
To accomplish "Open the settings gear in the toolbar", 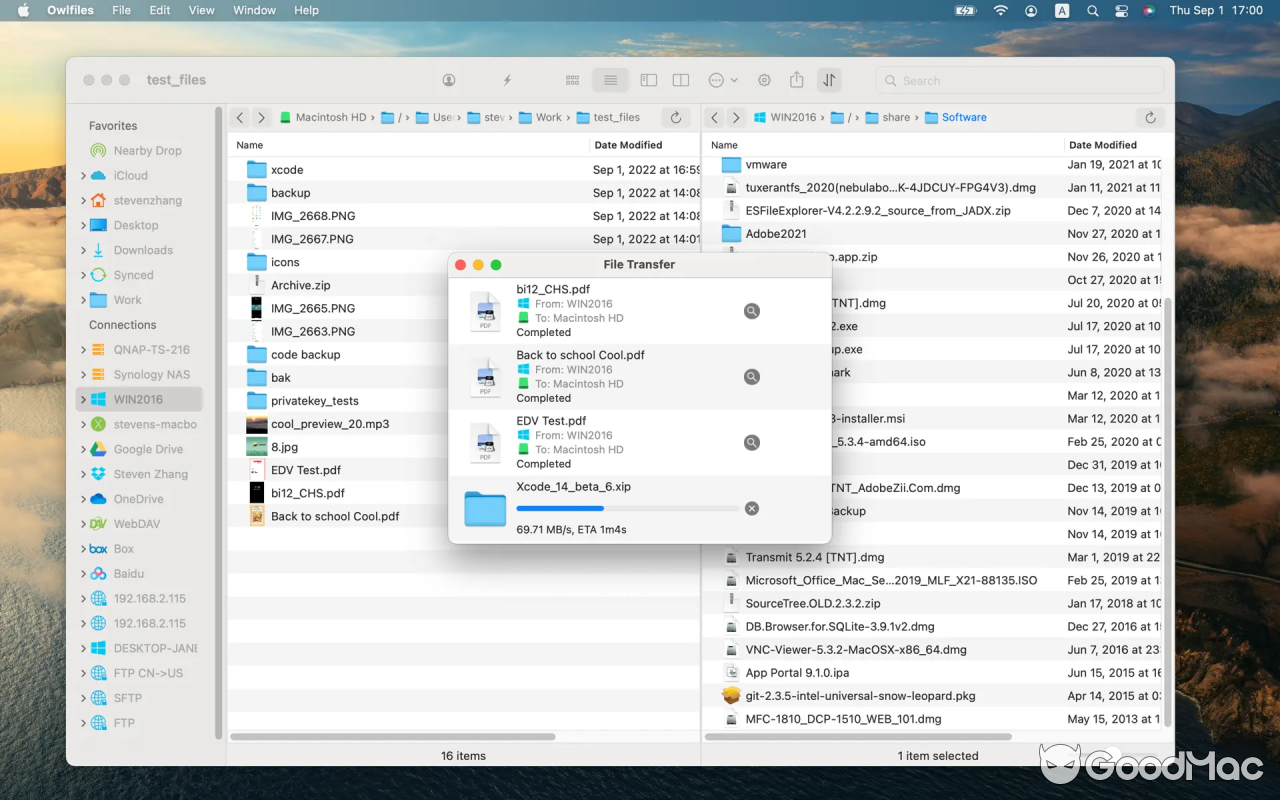I will point(764,79).
